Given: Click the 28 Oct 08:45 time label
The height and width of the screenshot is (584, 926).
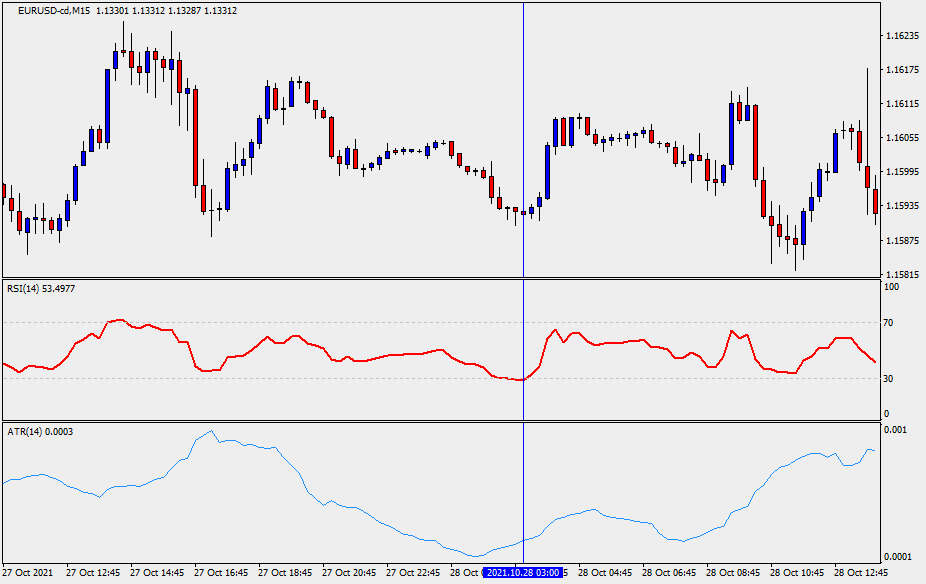Looking at the screenshot, I should coord(734,573).
